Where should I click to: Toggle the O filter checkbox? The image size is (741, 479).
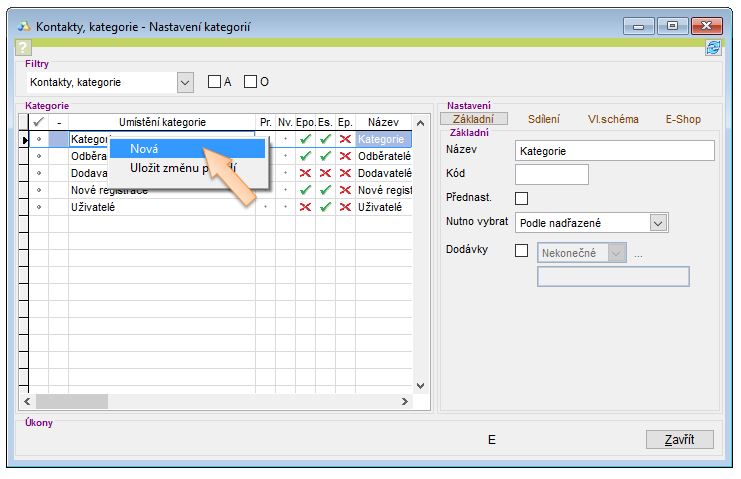[x=251, y=82]
